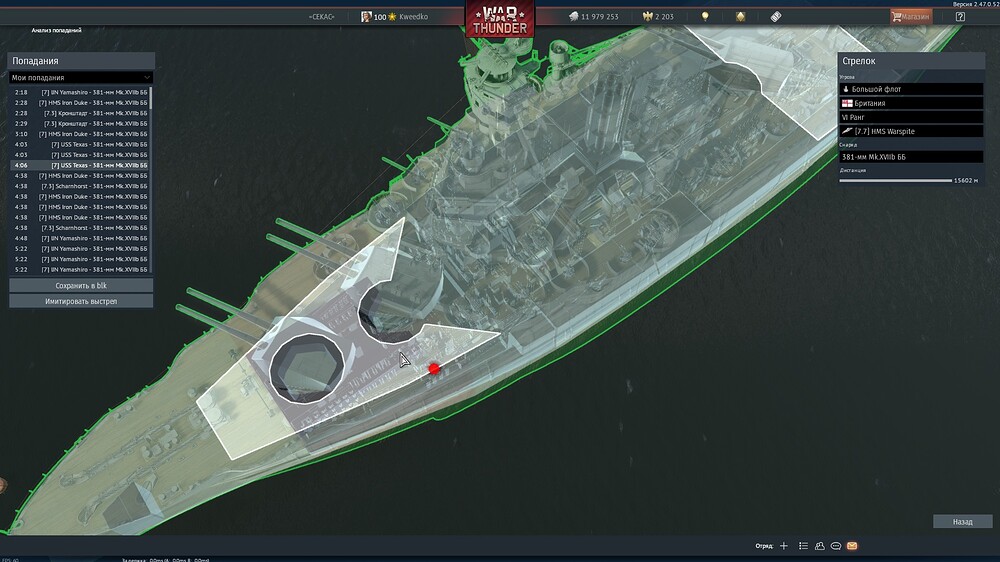Click the 15602 м distance value
This screenshot has height=562, width=1000.
tap(966, 181)
